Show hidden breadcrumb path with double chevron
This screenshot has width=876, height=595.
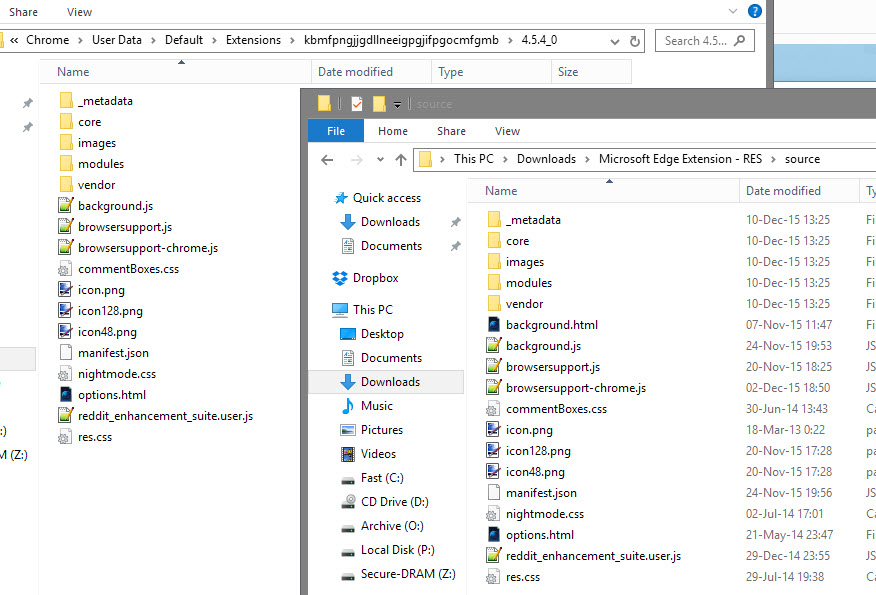point(14,40)
